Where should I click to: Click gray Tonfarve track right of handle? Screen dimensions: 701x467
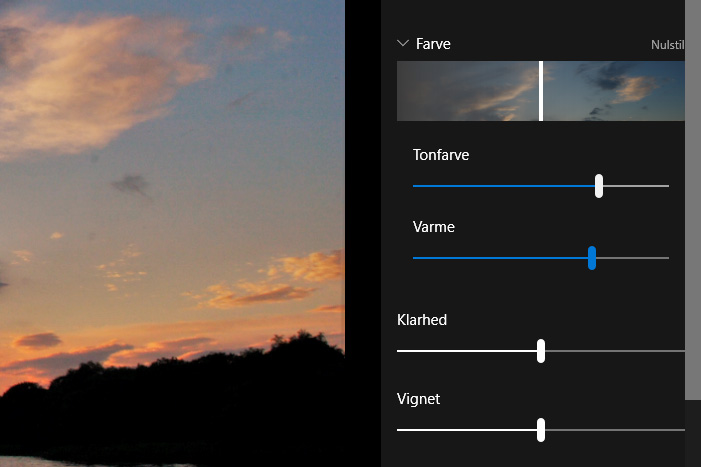coord(637,186)
